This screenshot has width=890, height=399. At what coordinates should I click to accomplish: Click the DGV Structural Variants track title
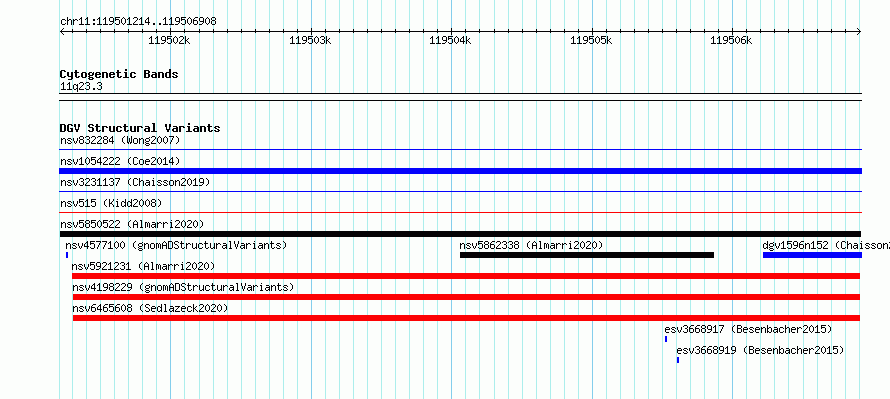pyautogui.click(x=140, y=128)
